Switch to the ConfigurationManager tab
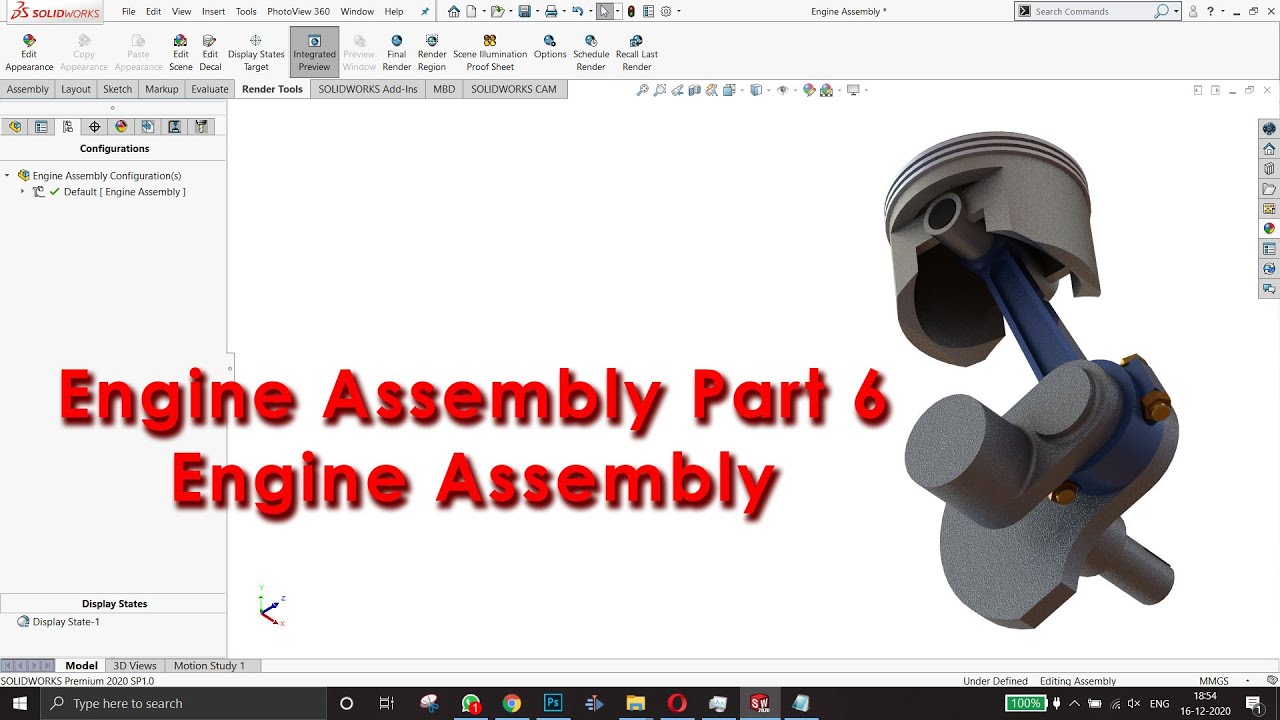 tap(68, 126)
